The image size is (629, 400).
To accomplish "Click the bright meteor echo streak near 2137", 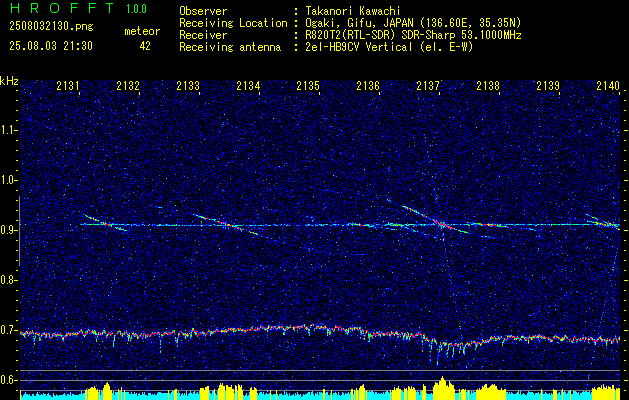I will (x=435, y=219).
